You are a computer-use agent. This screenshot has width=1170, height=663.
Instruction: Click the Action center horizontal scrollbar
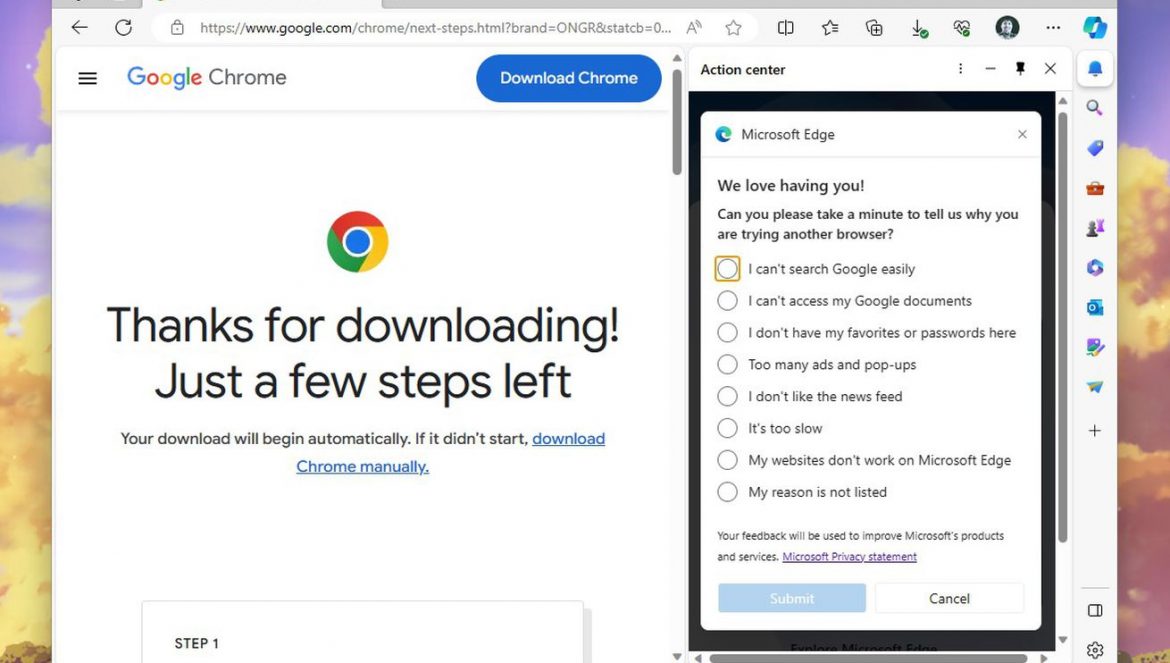[869, 659]
